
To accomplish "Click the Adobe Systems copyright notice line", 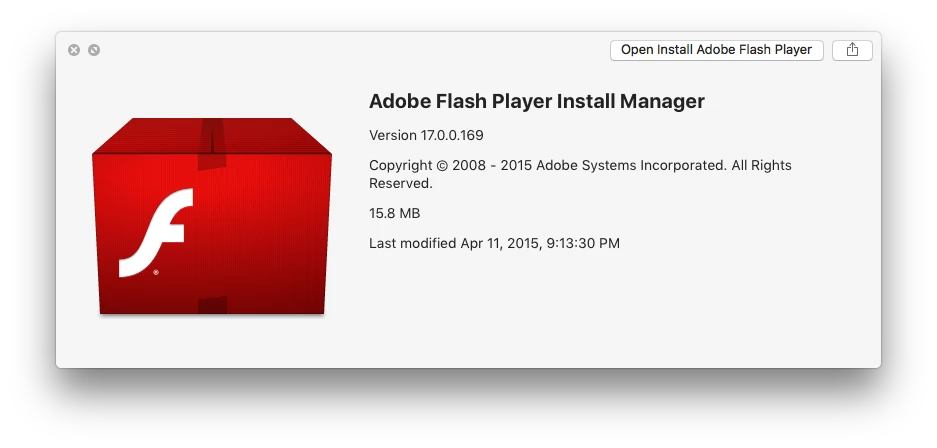I will (580, 165).
